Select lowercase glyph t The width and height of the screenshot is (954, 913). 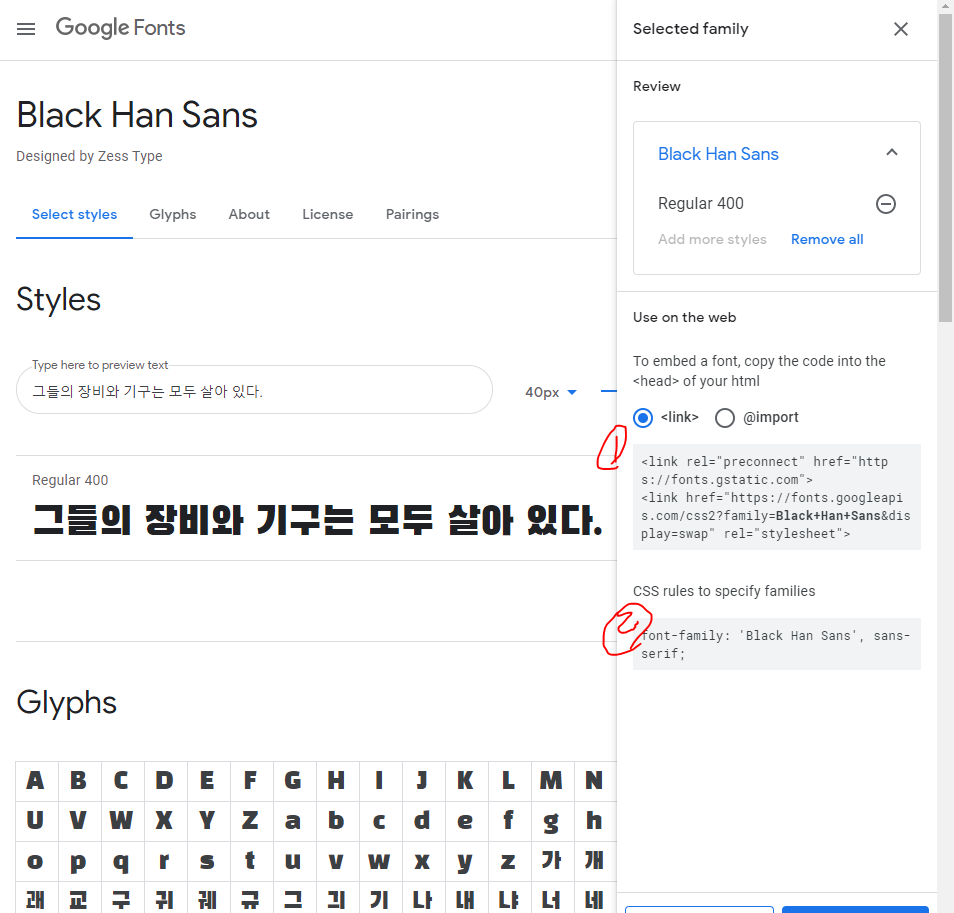click(x=250, y=861)
